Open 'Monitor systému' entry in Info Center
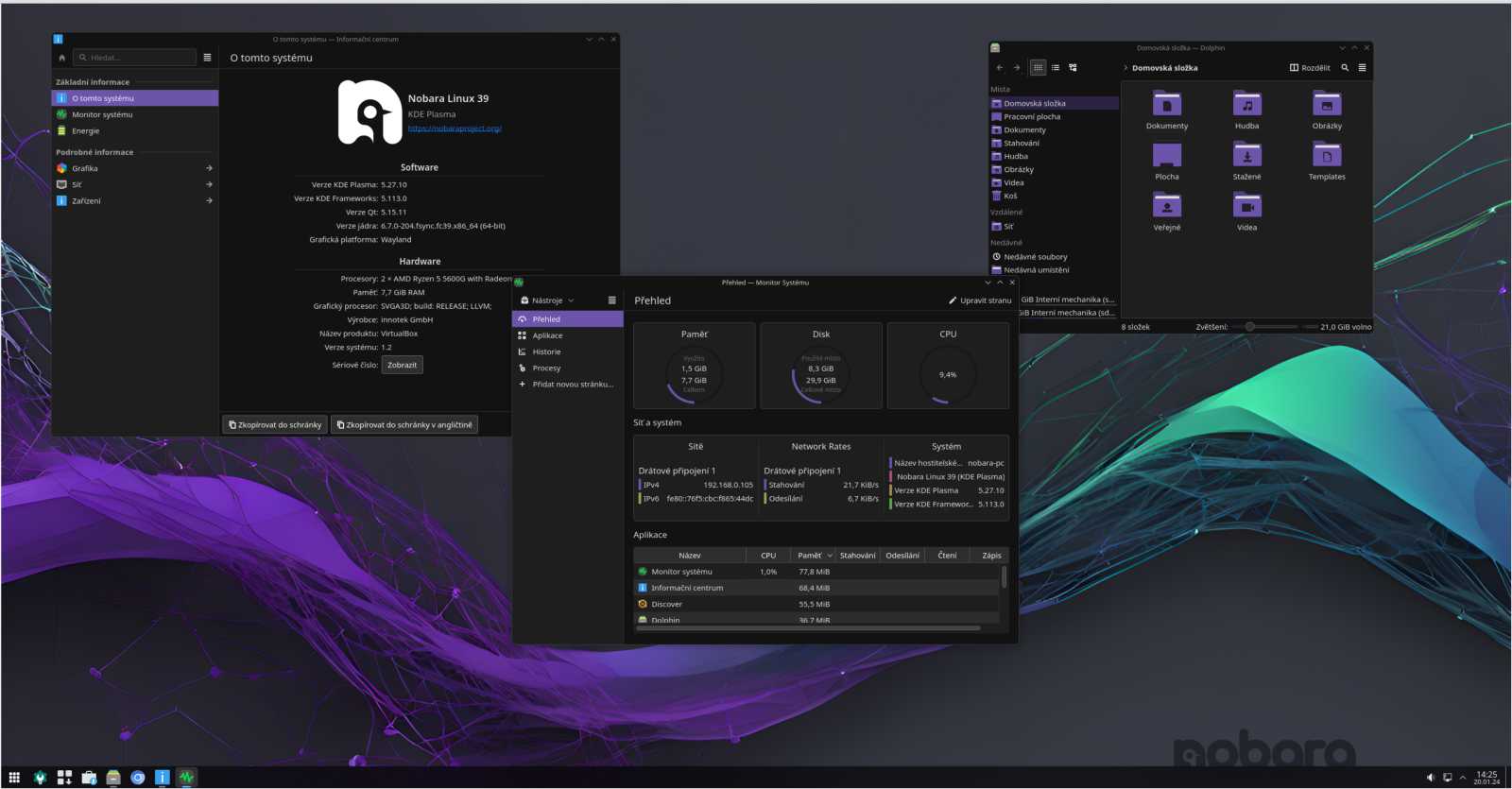 point(135,114)
